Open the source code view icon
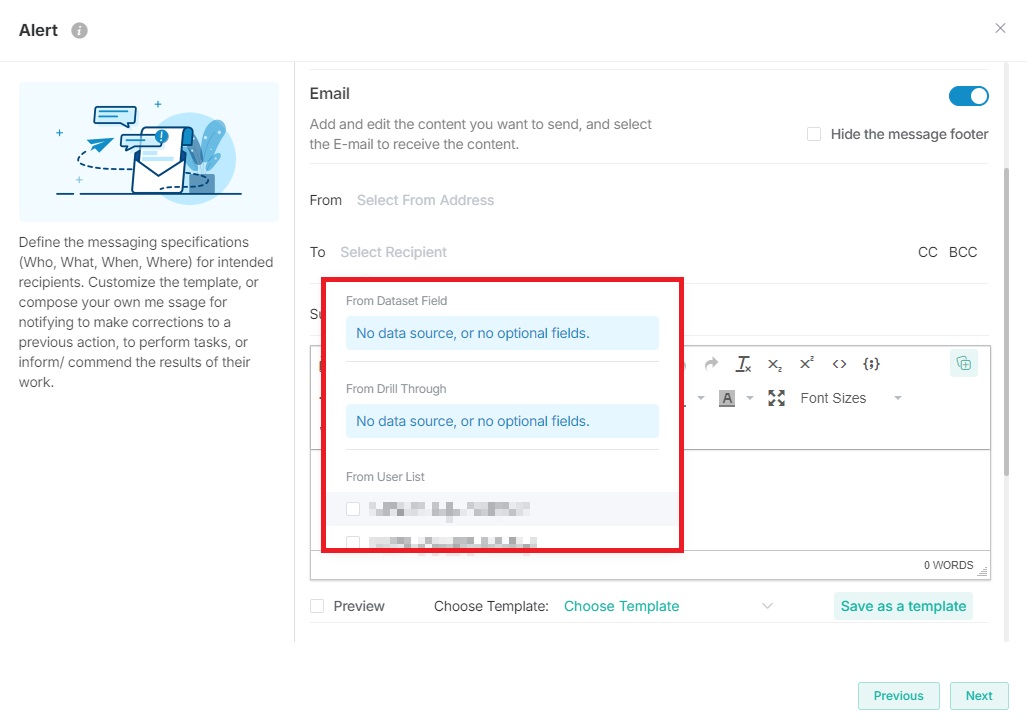1027x728 pixels. (x=839, y=364)
